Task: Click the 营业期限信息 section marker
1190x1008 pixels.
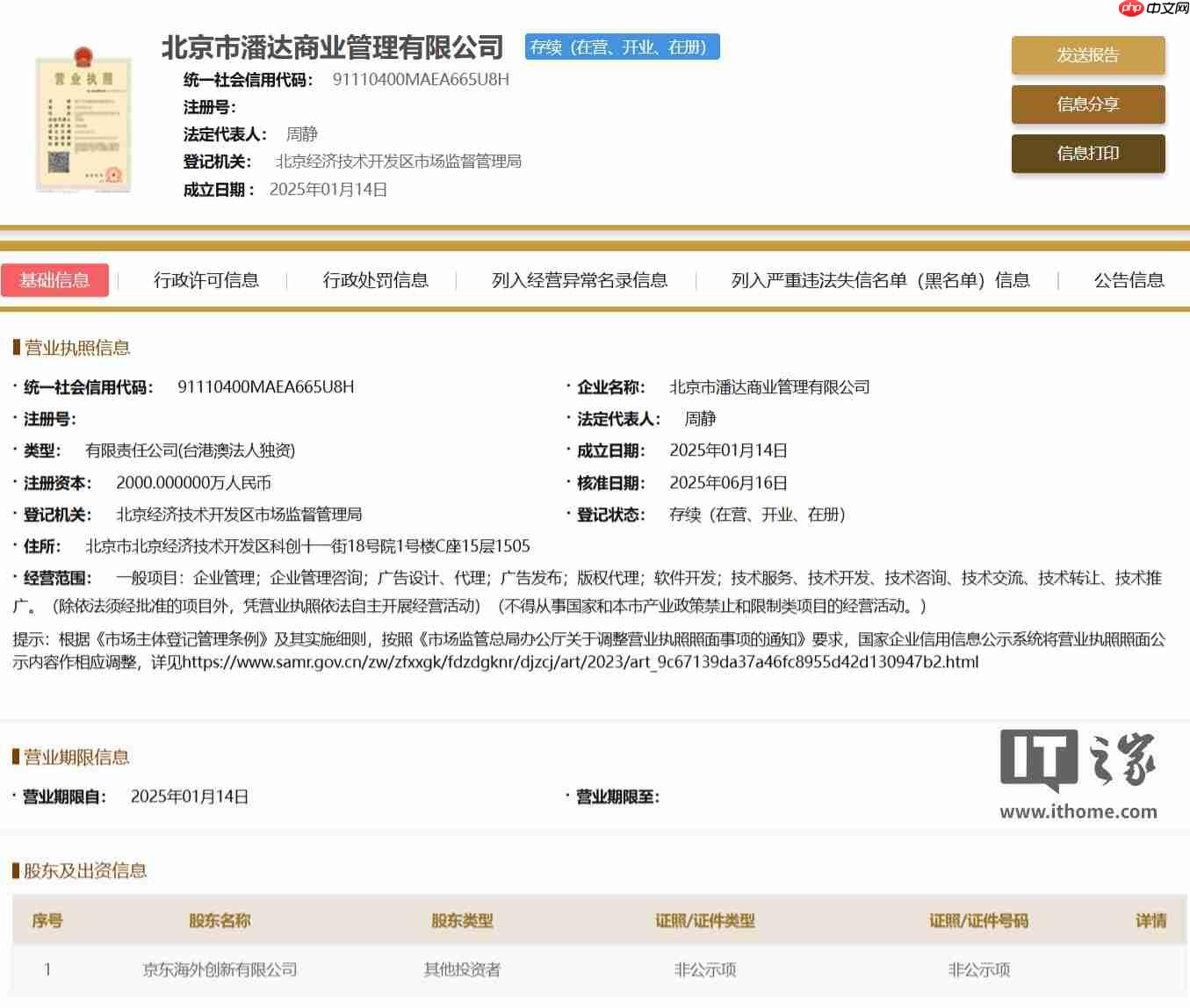Action: (x=18, y=756)
